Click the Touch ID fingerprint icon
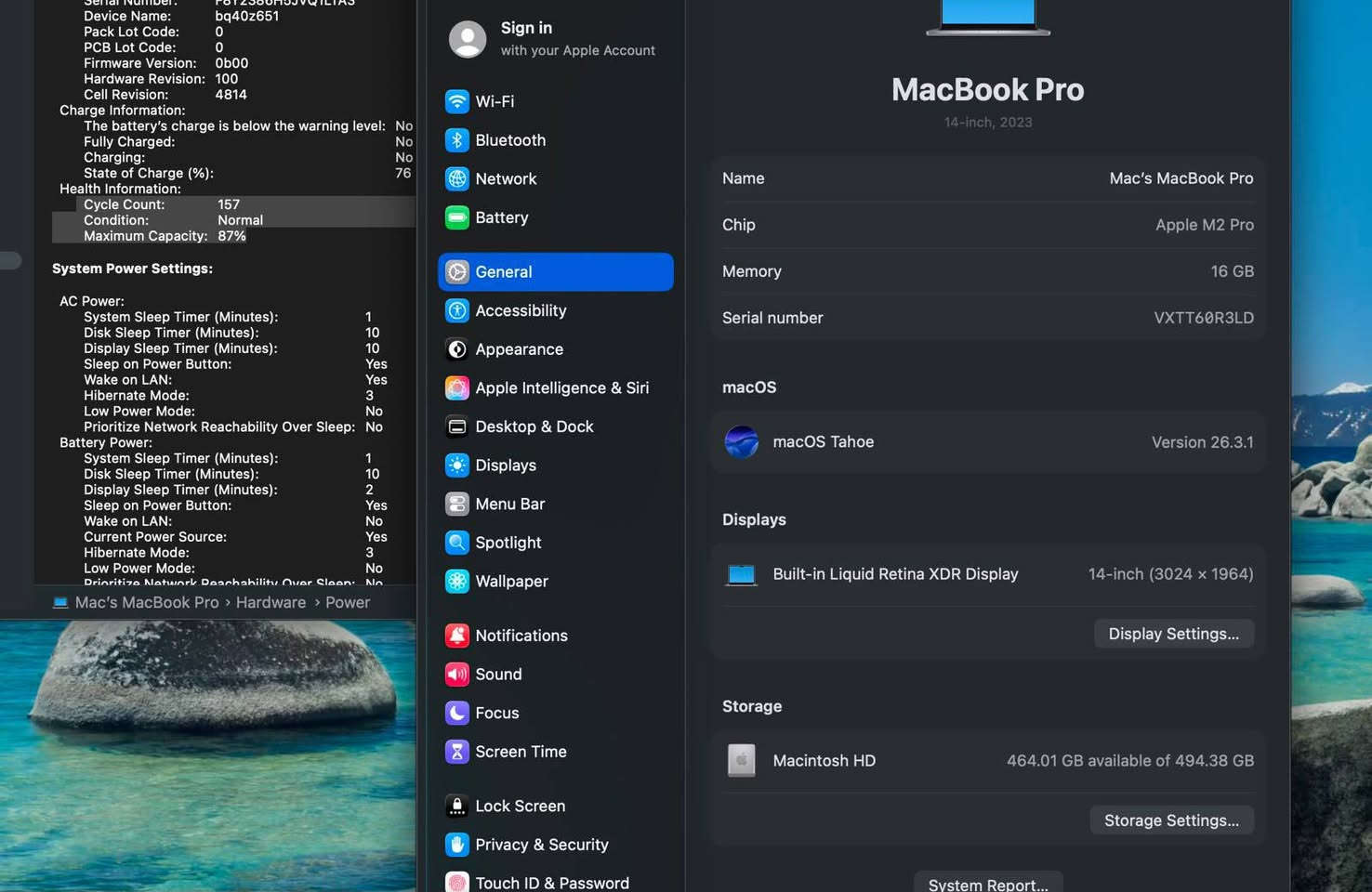1372x892 pixels. pos(456,883)
